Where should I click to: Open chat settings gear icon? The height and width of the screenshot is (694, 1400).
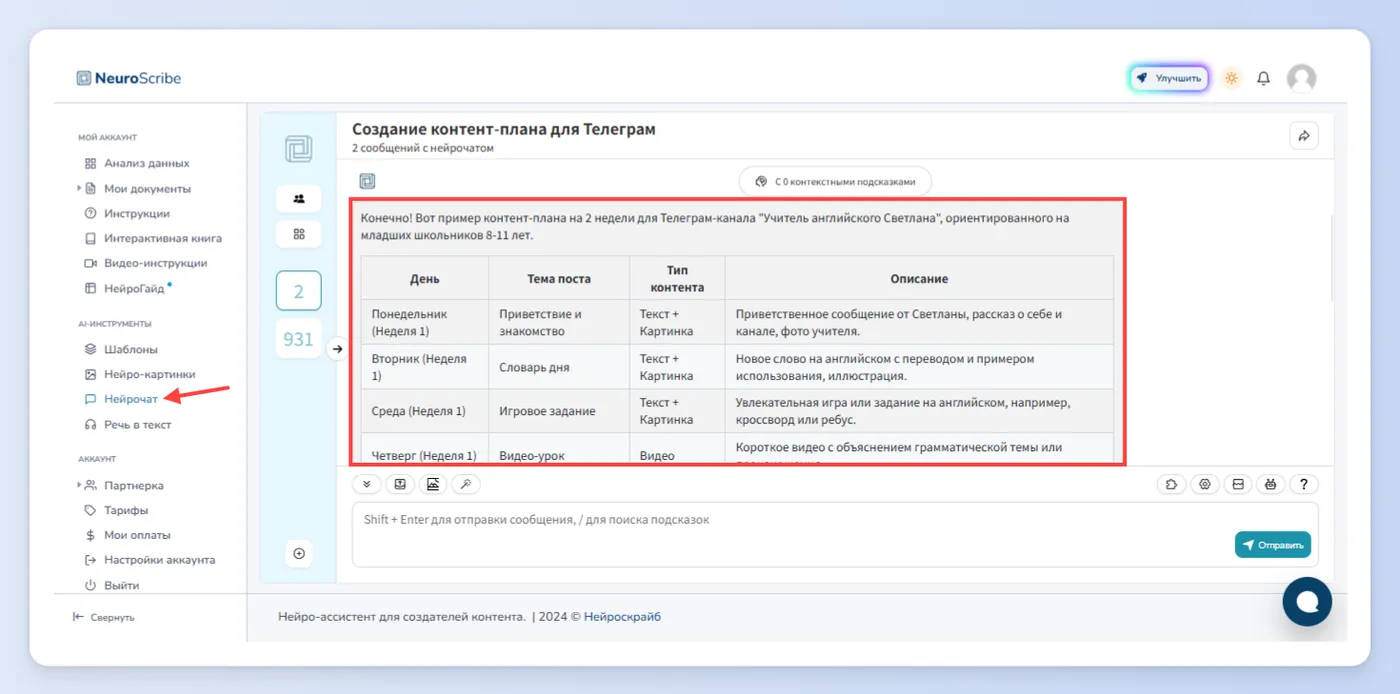[1205, 484]
